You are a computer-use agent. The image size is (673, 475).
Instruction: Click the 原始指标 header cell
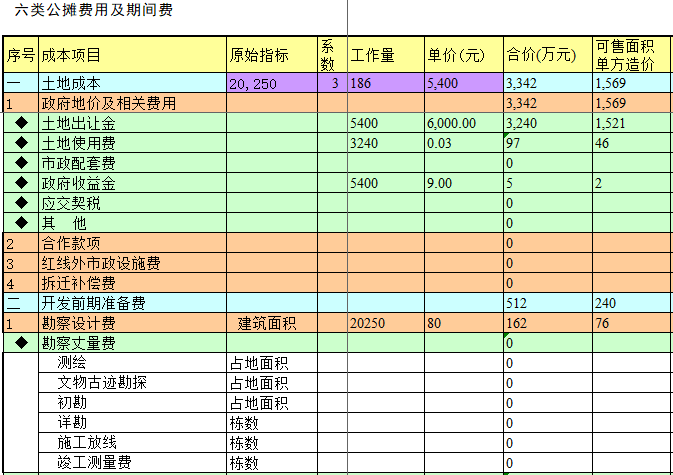click(259, 54)
